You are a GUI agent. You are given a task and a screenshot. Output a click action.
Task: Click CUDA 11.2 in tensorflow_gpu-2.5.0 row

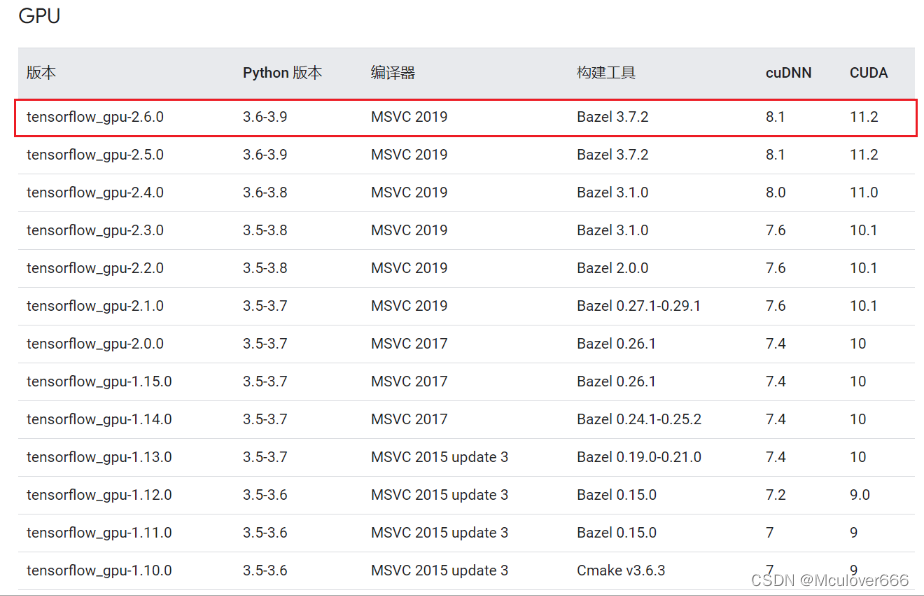tap(864, 154)
